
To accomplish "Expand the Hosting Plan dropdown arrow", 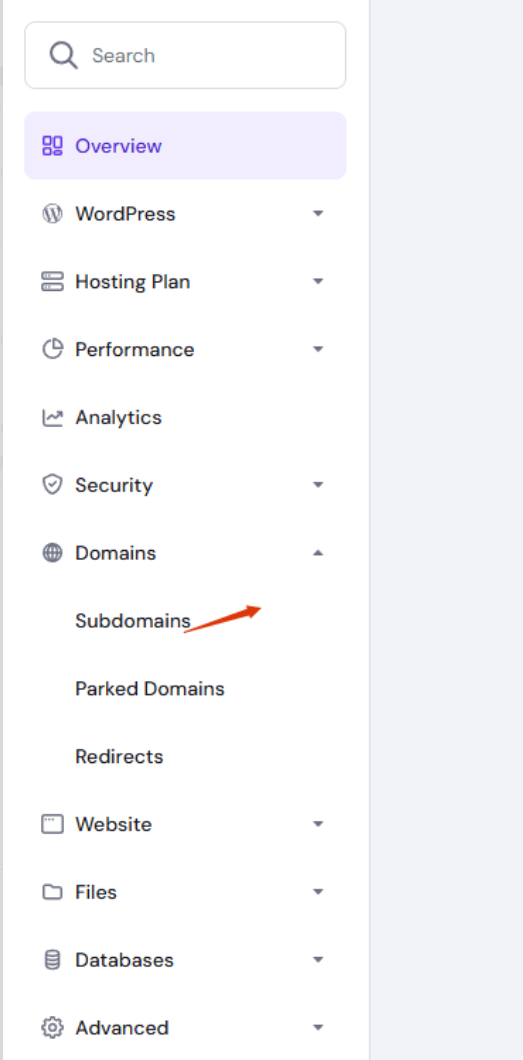I will pyautogui.click(x=318, y=281).
